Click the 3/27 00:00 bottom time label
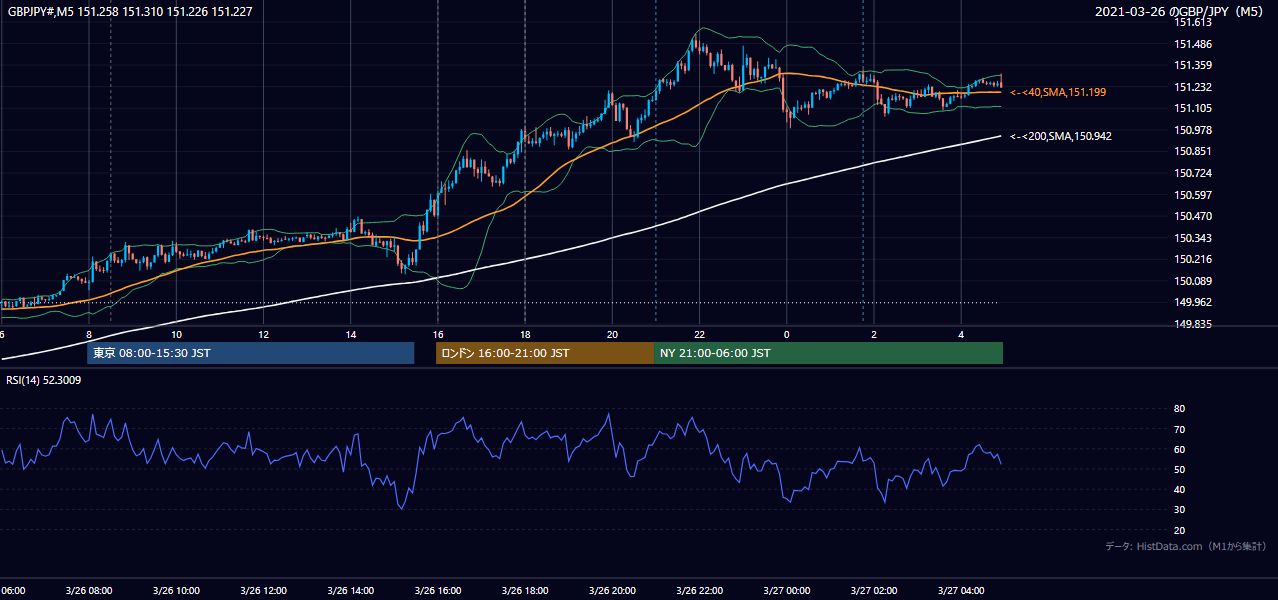 click(786, 591)
